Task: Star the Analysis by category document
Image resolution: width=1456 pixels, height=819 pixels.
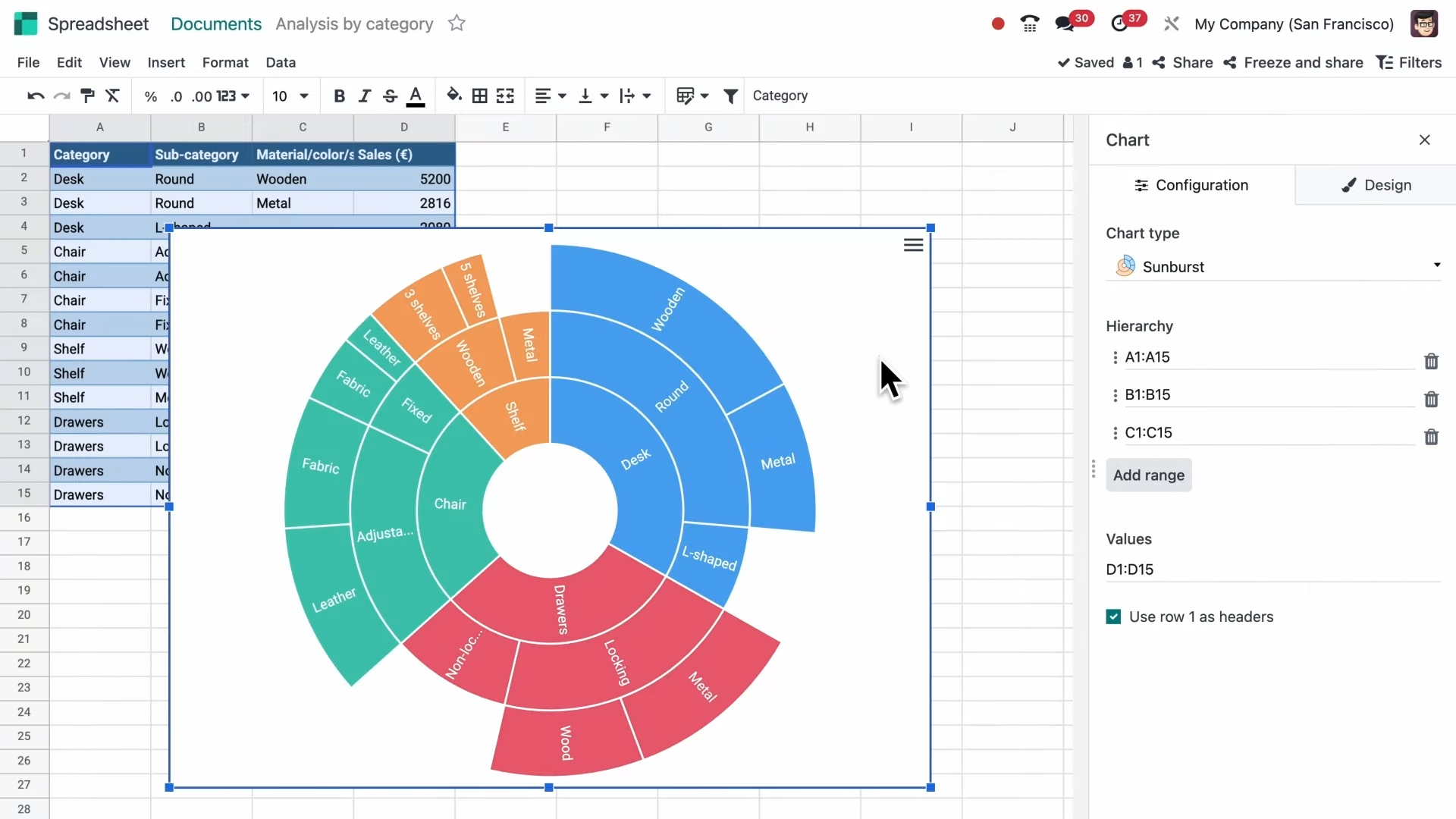Action: pos(457,24)
